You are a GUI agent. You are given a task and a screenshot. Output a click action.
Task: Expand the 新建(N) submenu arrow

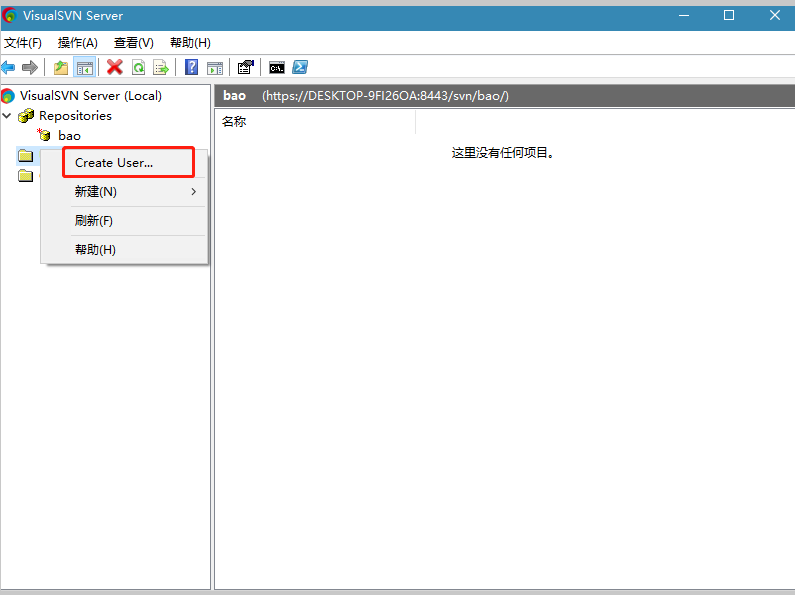194,192
